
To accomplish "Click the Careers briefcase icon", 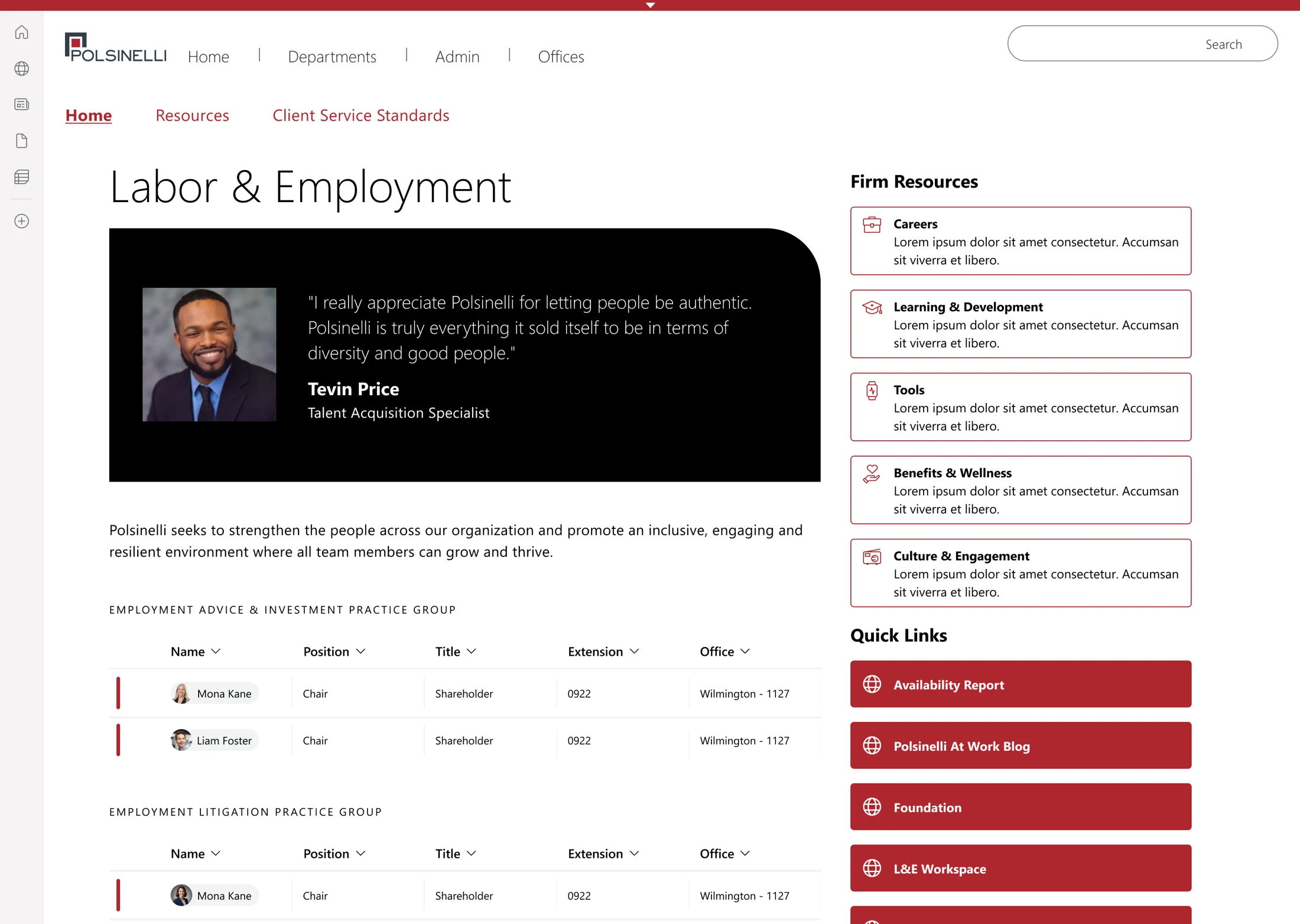I will [872, 225].
